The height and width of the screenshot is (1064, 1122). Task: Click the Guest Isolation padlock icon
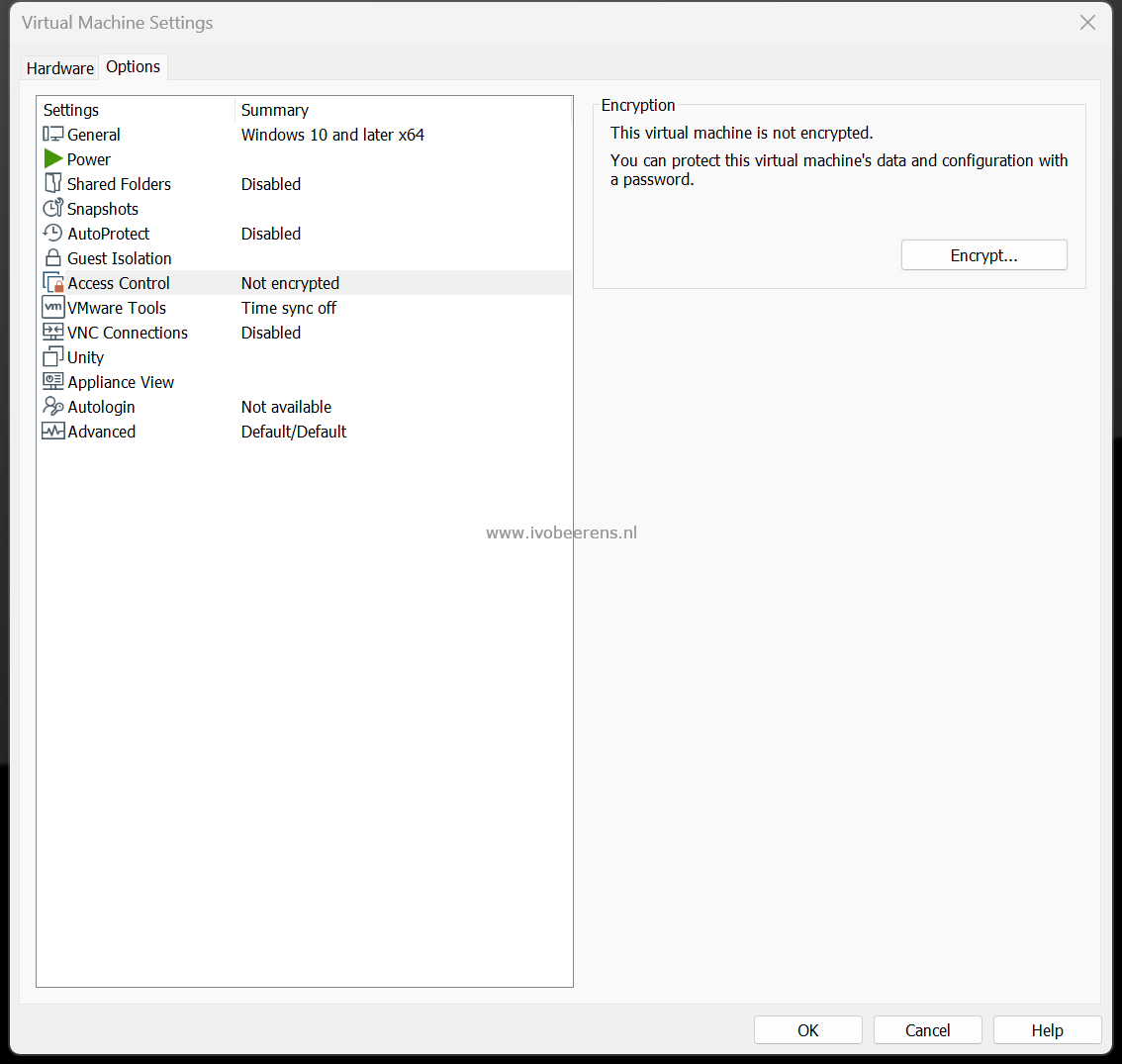[53, 257]
